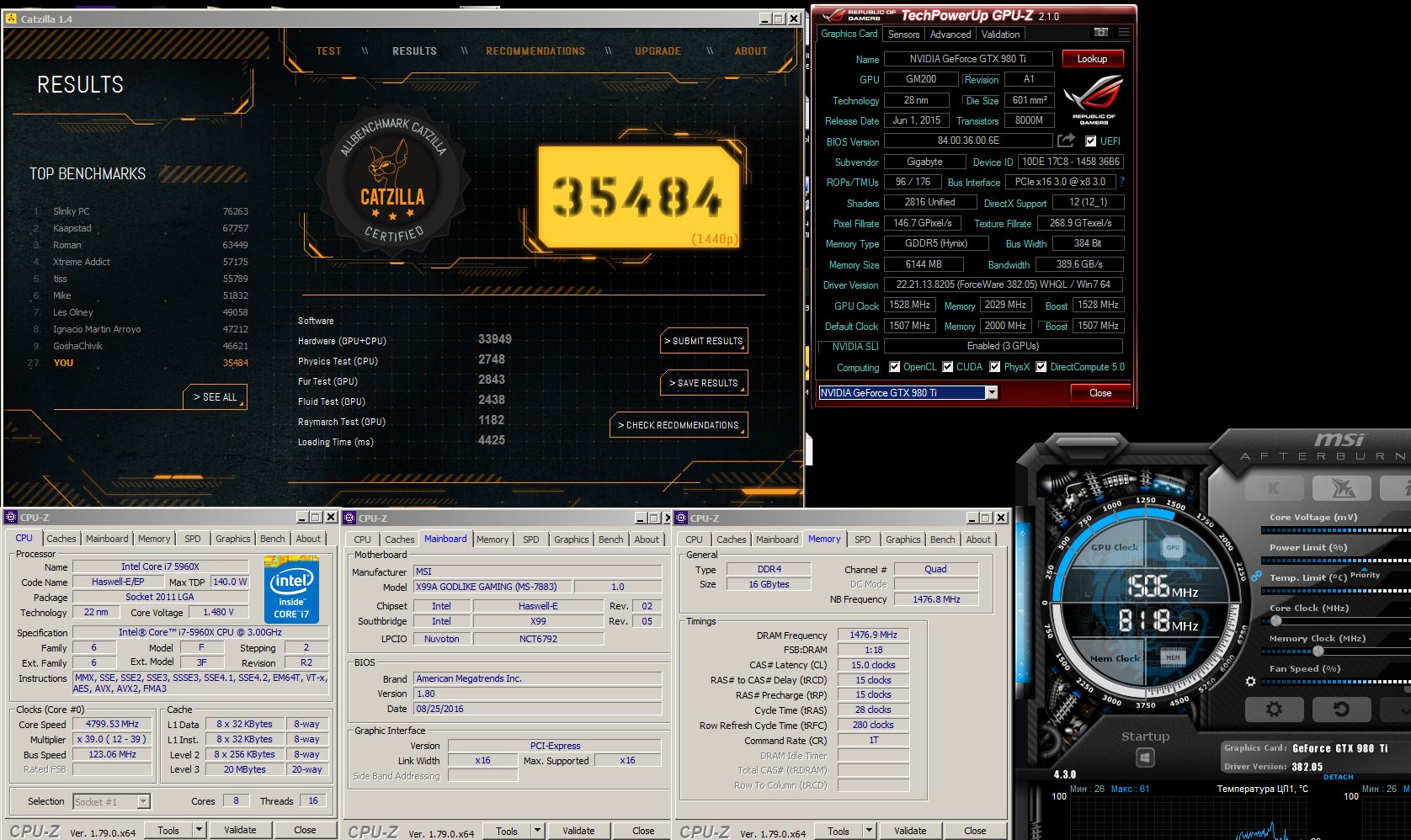Click the Power Limit slider bar
1411x840 pixels.
[x=1335, y=561]
